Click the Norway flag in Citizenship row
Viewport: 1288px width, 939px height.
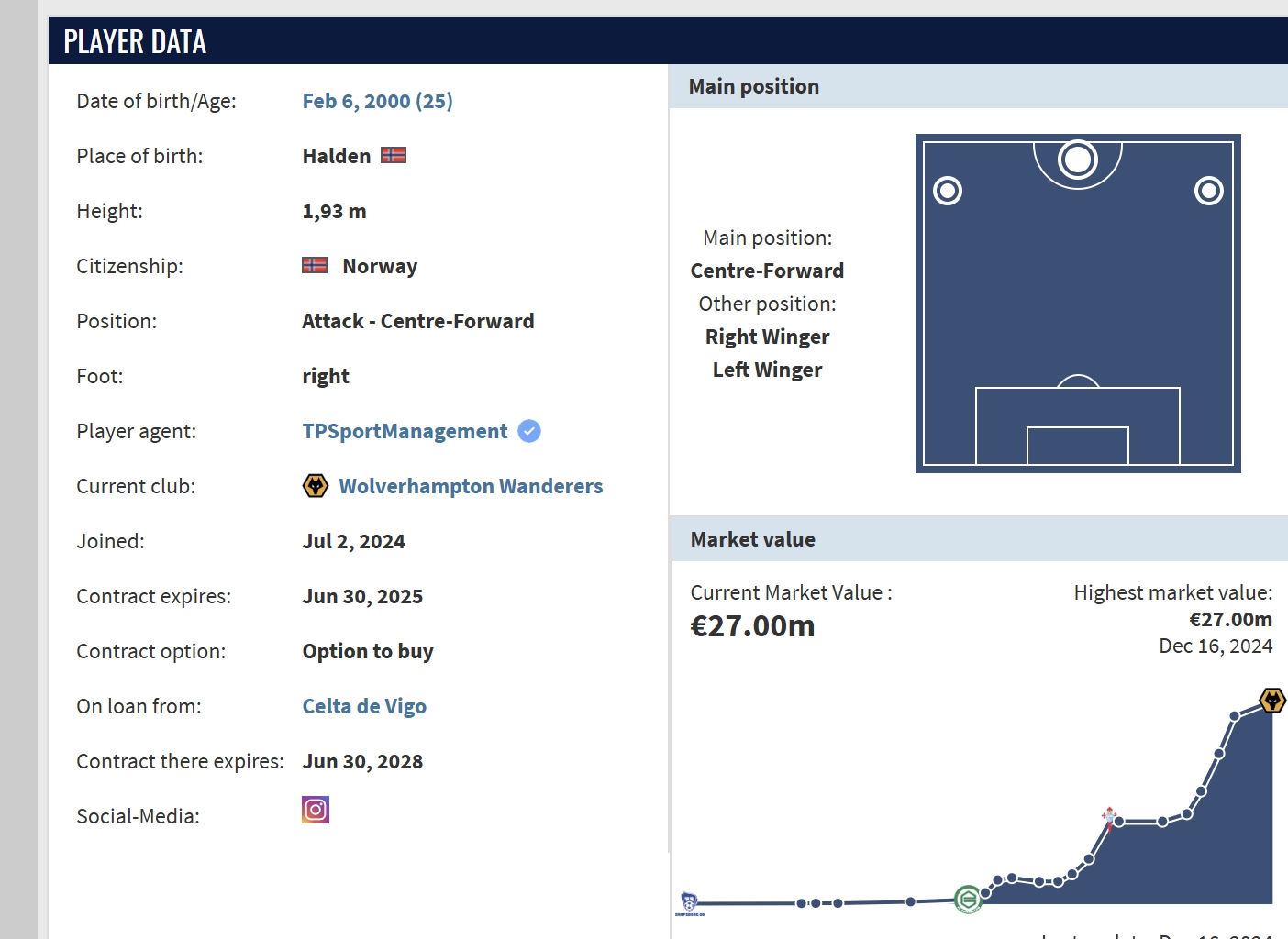point(315,265)
